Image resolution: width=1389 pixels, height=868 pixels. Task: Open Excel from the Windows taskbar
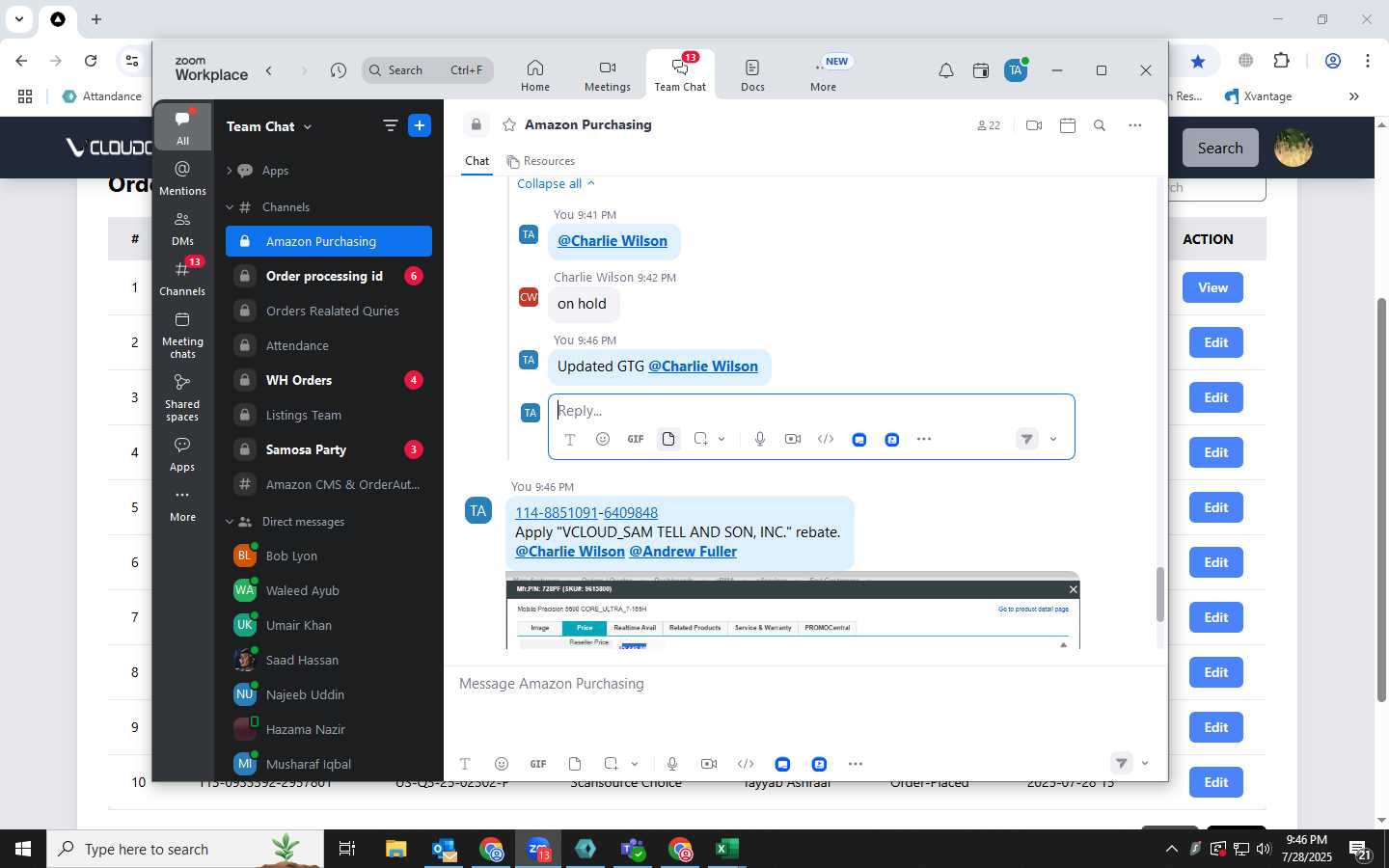pos(727,849)
